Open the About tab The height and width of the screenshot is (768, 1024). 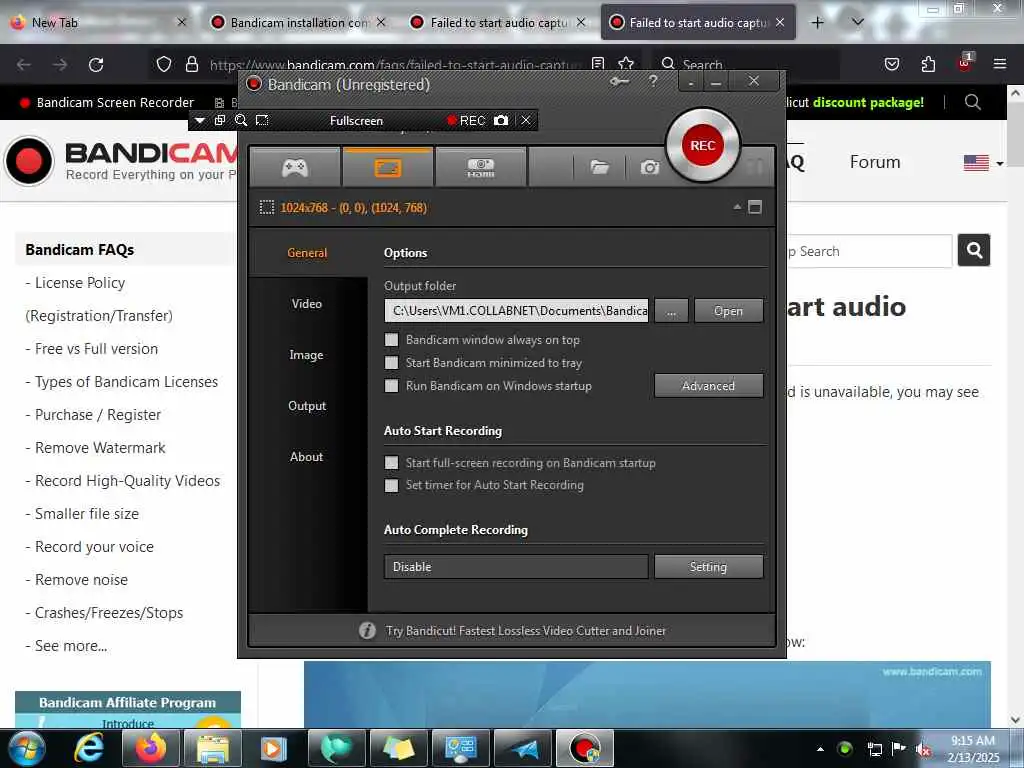[307, 456]
